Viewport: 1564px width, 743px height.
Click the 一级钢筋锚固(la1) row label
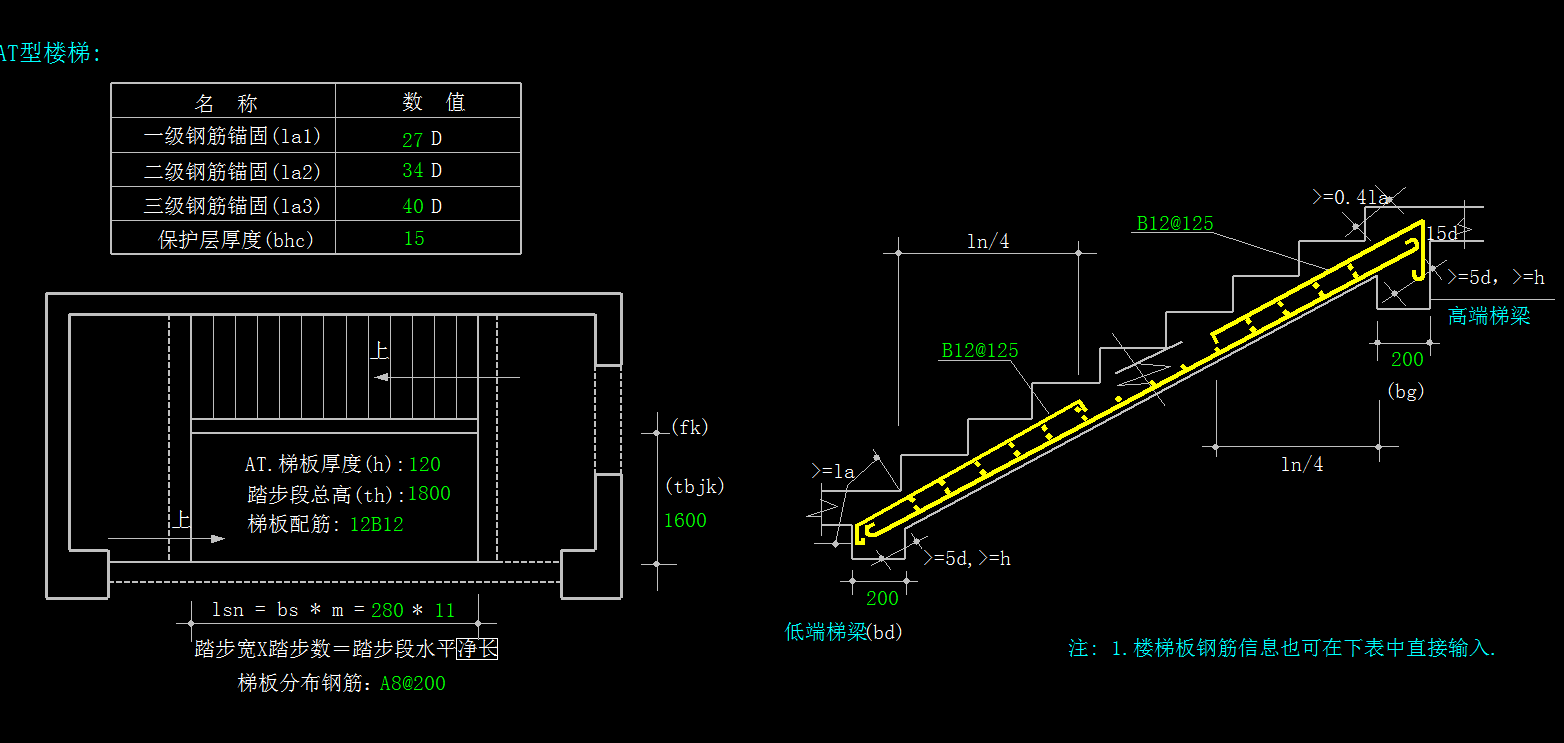tap(232, 136)
